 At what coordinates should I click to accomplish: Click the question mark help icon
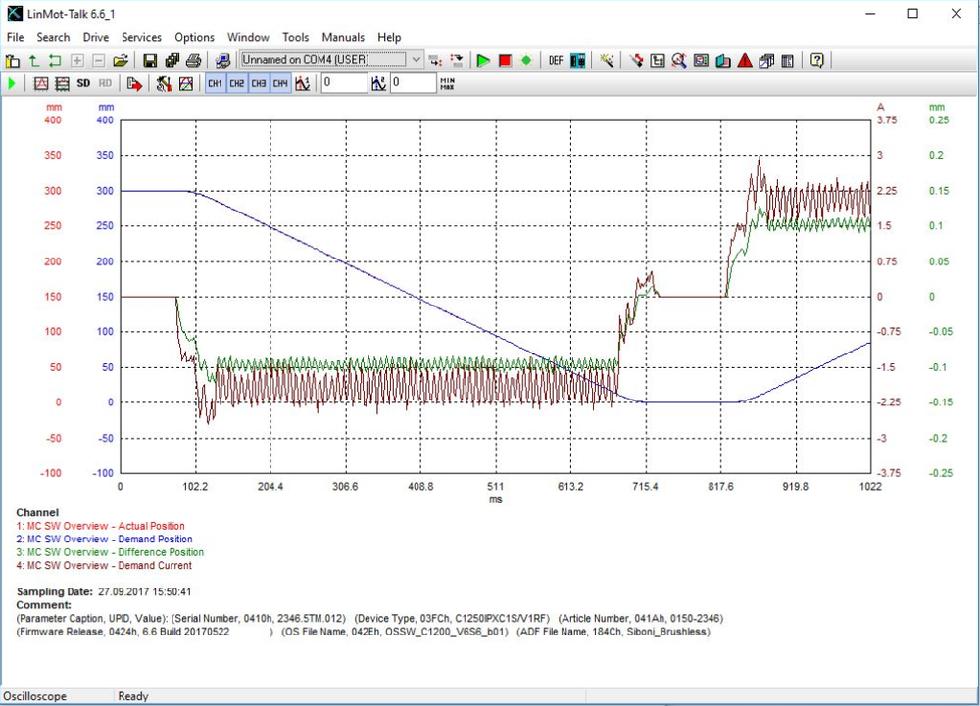817,61
